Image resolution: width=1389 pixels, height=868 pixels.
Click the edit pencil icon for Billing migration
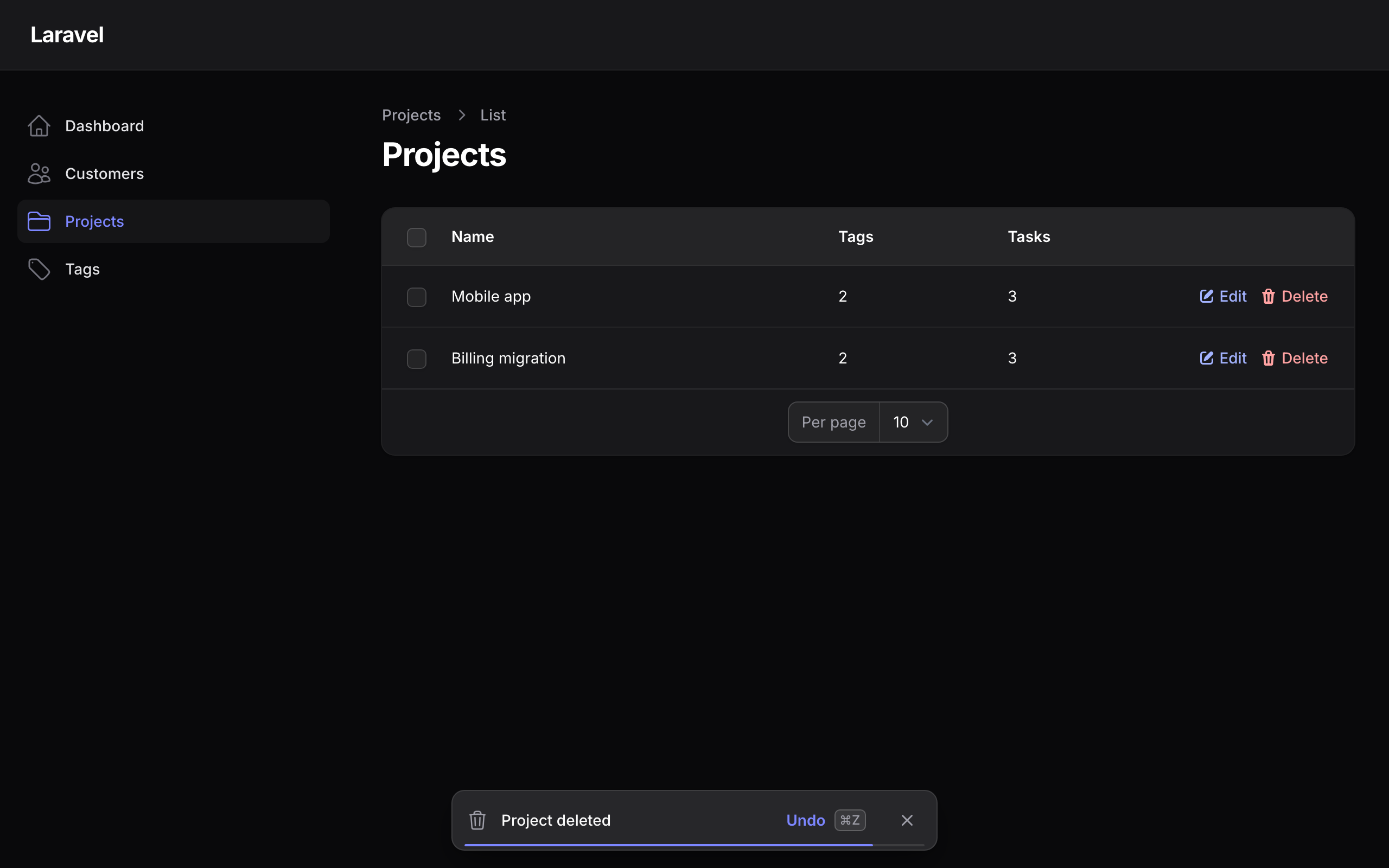[x=1207, y=358]
